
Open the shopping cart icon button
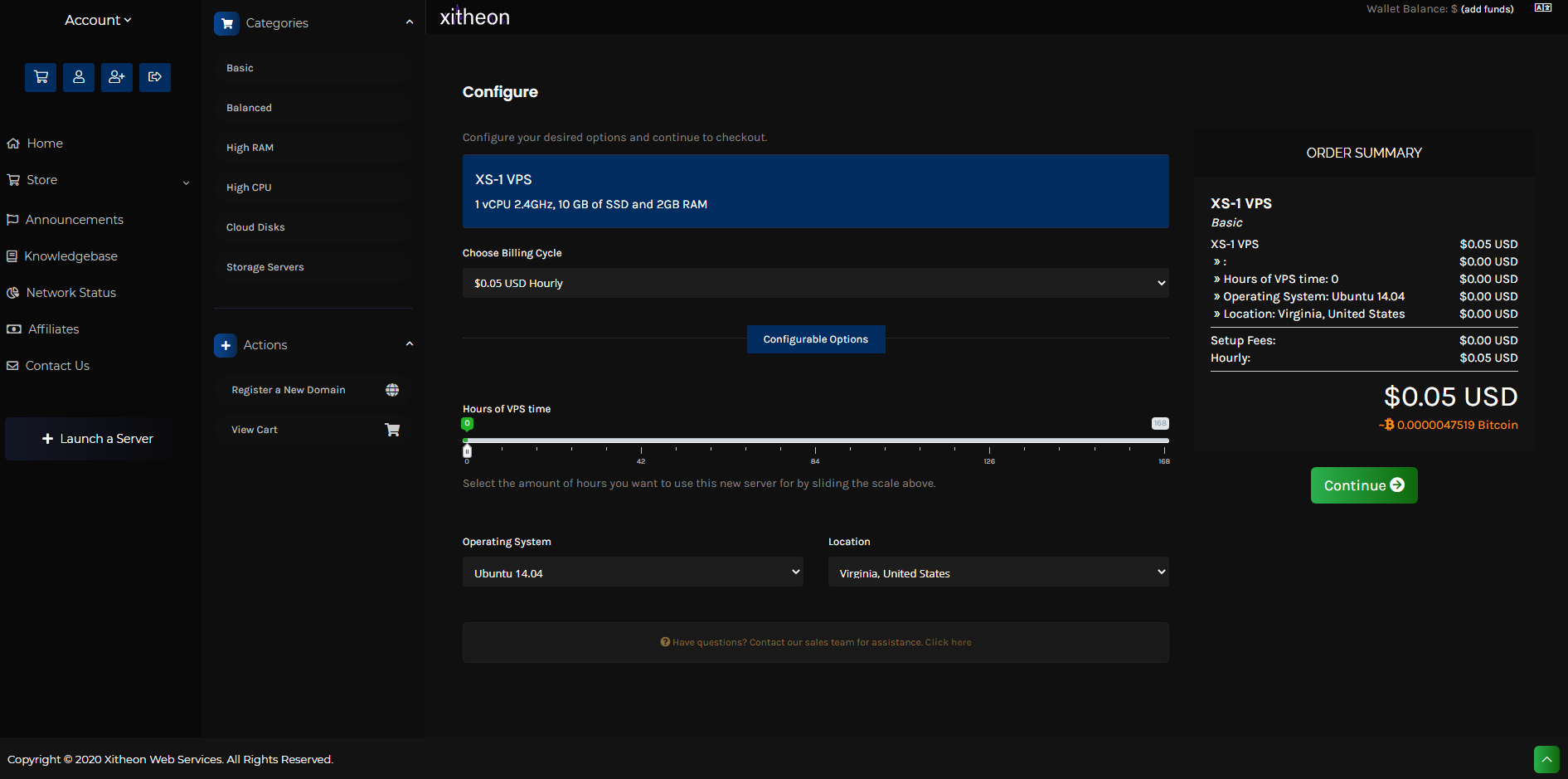click(x=41, y=77)
